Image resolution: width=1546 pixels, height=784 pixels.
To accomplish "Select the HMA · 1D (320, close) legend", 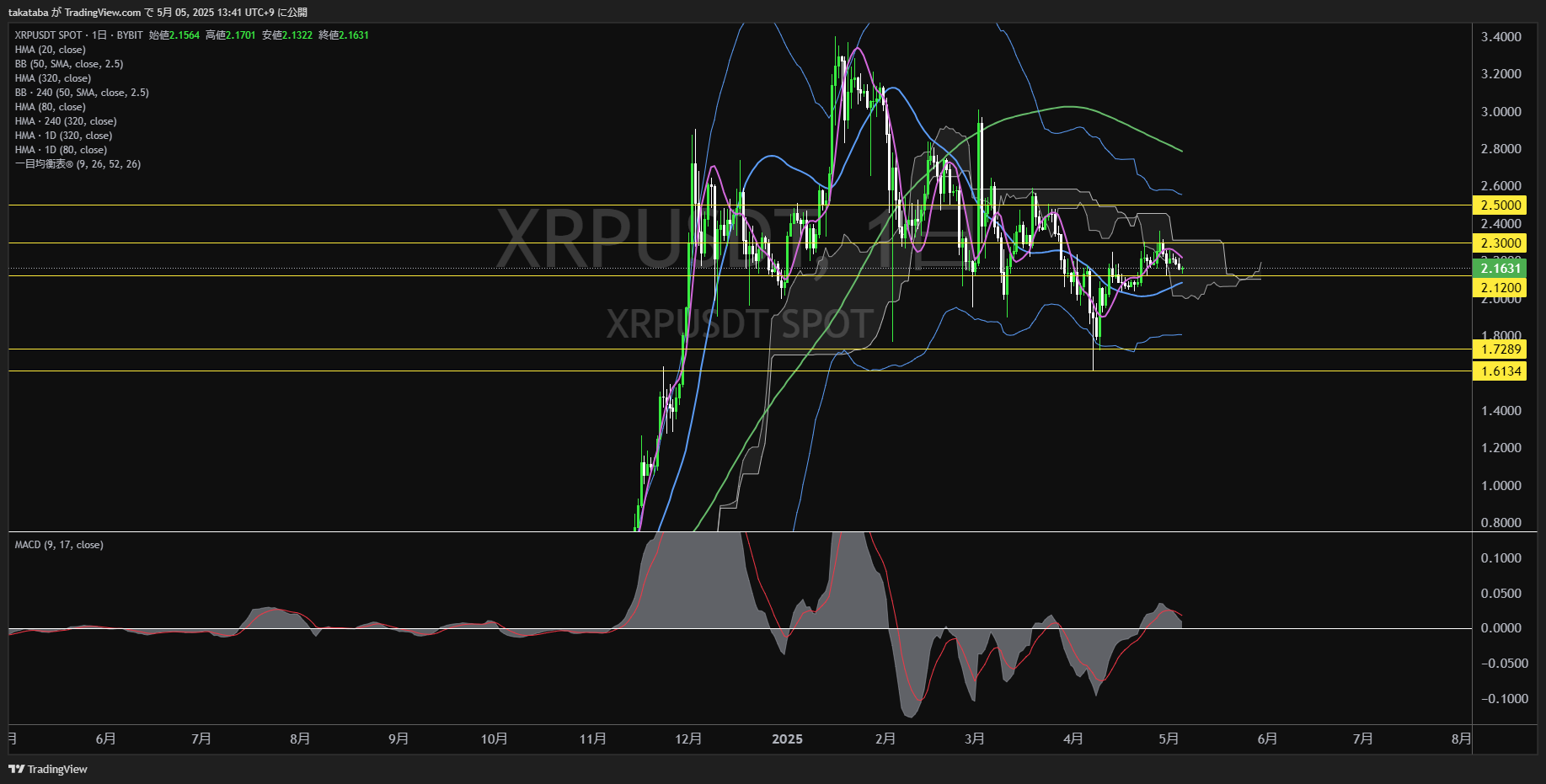I will [63, 136].
